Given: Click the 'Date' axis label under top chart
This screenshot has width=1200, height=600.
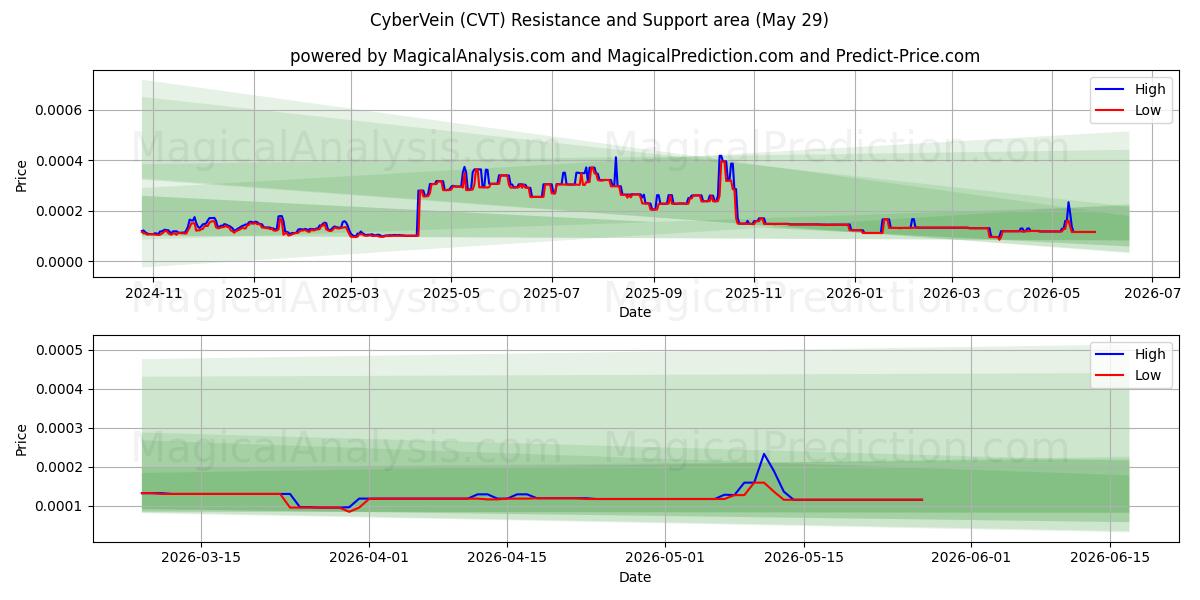Looking at the screenshot, I should point(635,312).
